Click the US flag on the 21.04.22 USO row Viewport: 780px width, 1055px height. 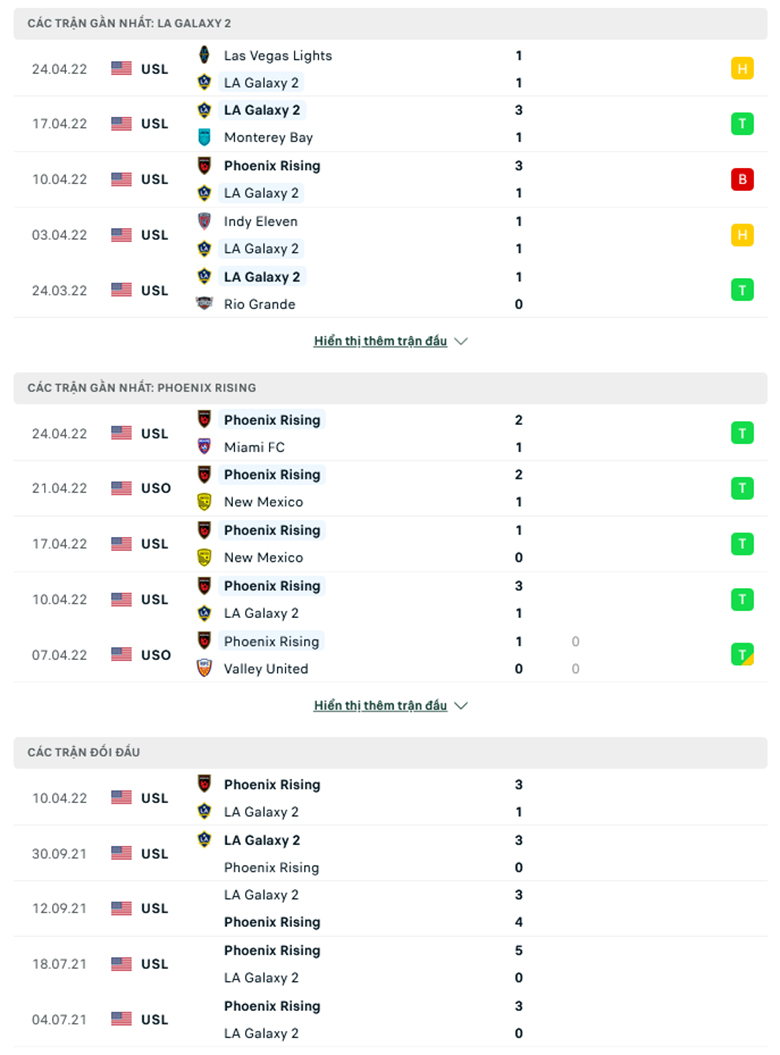tap(122, 488)
